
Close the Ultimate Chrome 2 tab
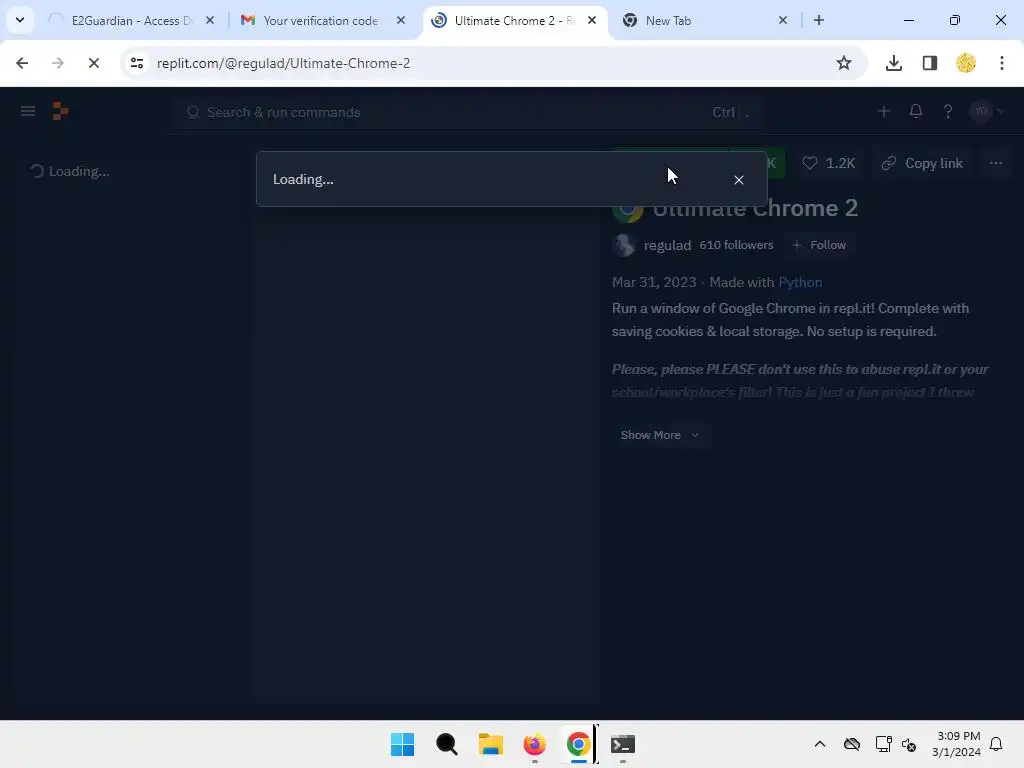tap(592, 20)
